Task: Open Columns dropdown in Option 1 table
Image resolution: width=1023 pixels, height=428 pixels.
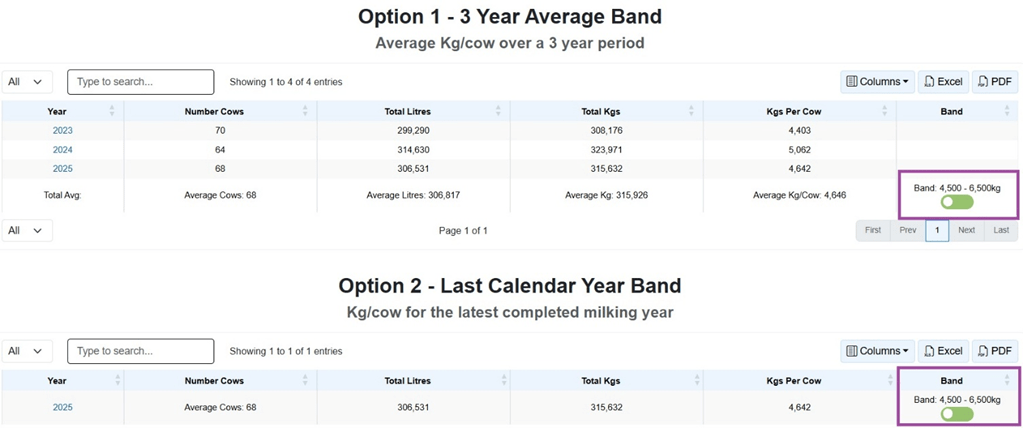Action: click(877, 82)
